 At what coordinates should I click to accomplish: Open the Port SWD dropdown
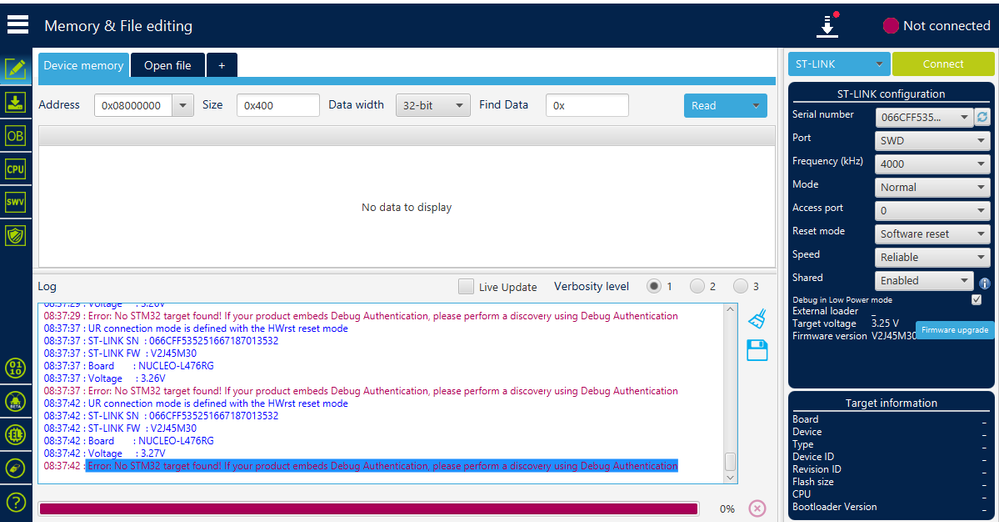pyautogui.click(x=933, y=141)
